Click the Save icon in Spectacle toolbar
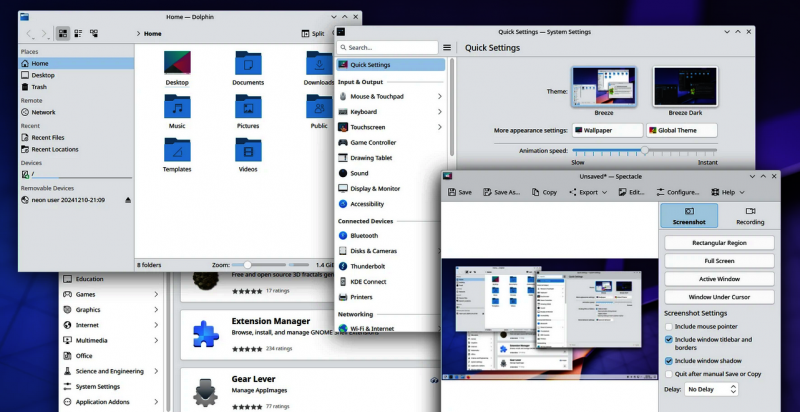 451,192
